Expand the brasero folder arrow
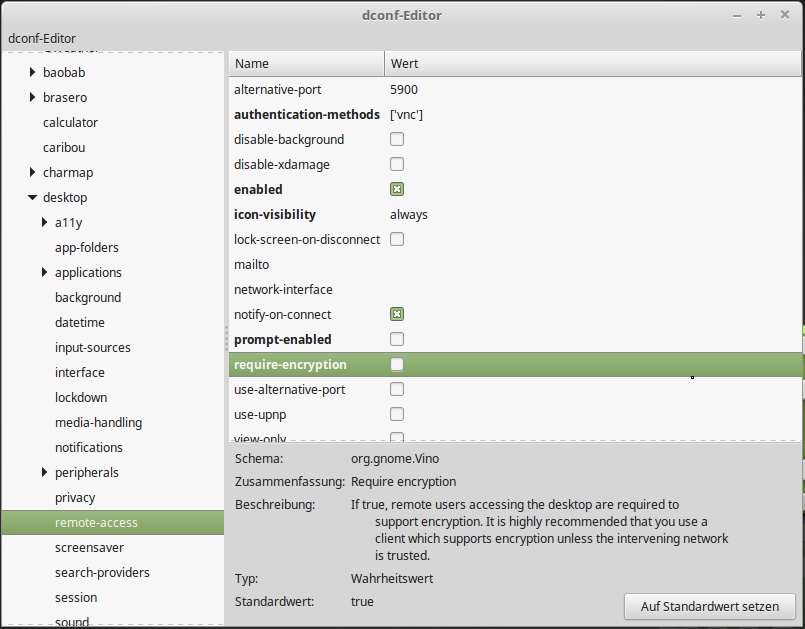Image resolution: width=805 pixels, height=629 pixels. pos(33,97)
